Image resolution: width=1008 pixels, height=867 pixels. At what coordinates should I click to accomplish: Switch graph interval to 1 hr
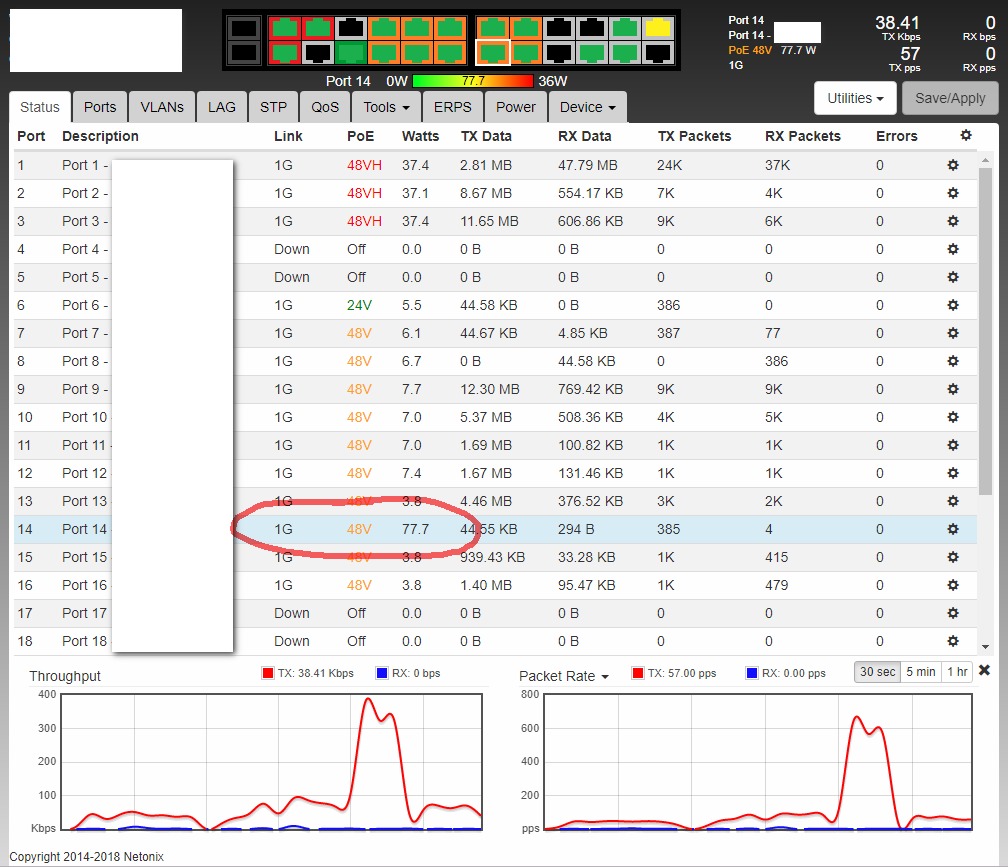pyautogui.click(x=957, y=672)
